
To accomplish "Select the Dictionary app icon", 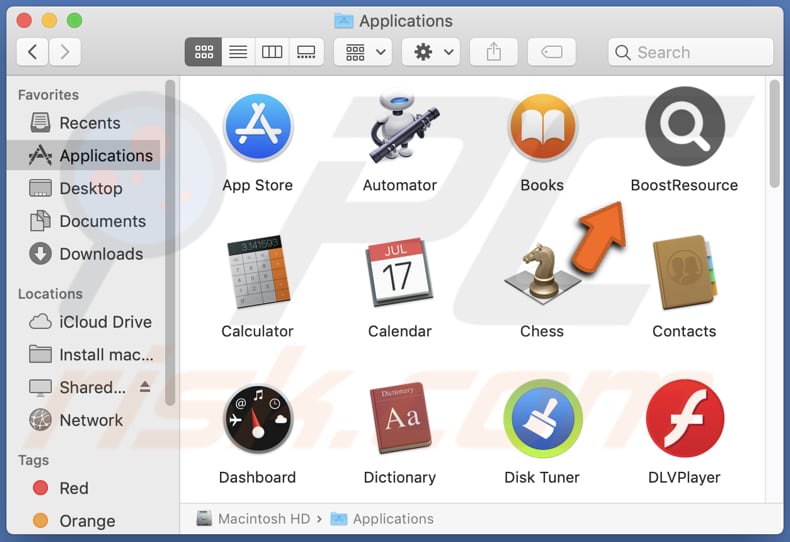I will pos(400,419).
